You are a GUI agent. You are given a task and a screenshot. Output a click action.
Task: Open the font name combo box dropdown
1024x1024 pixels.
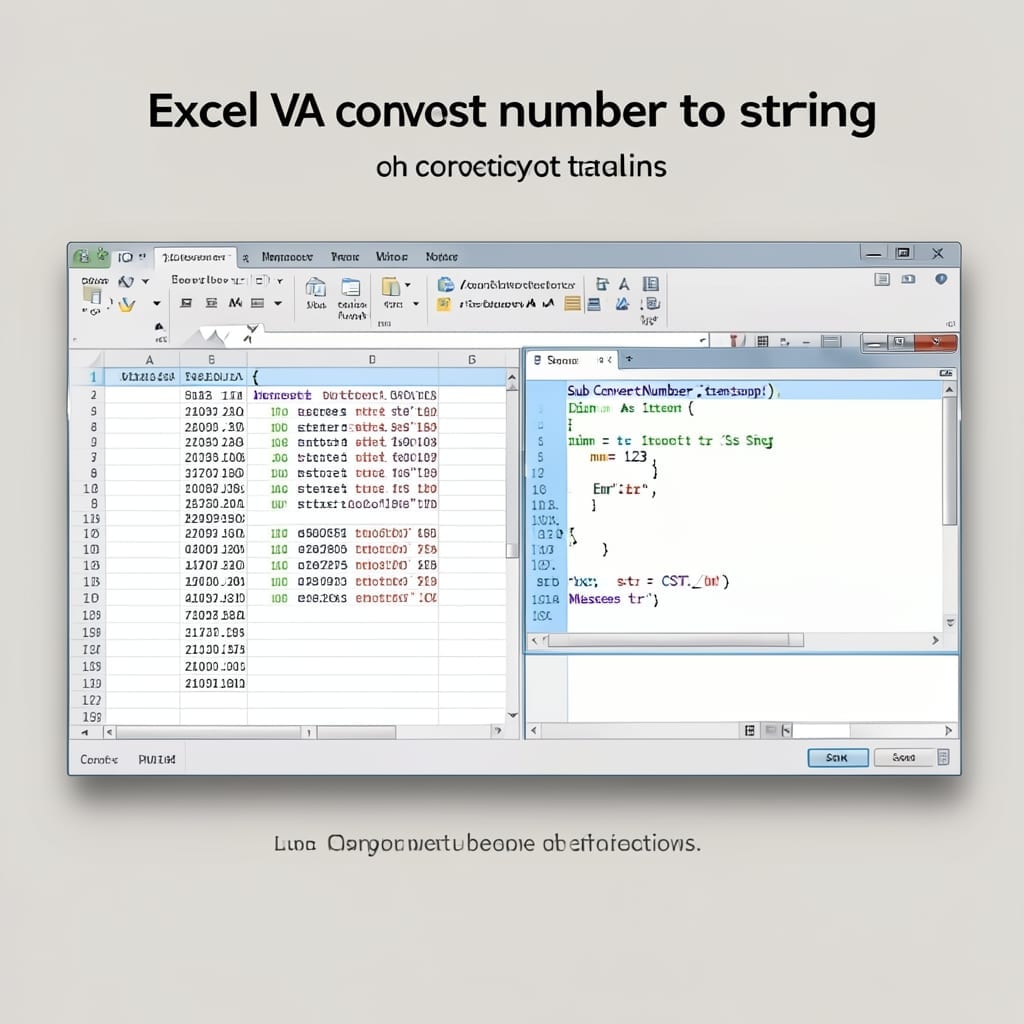(280, 281)
